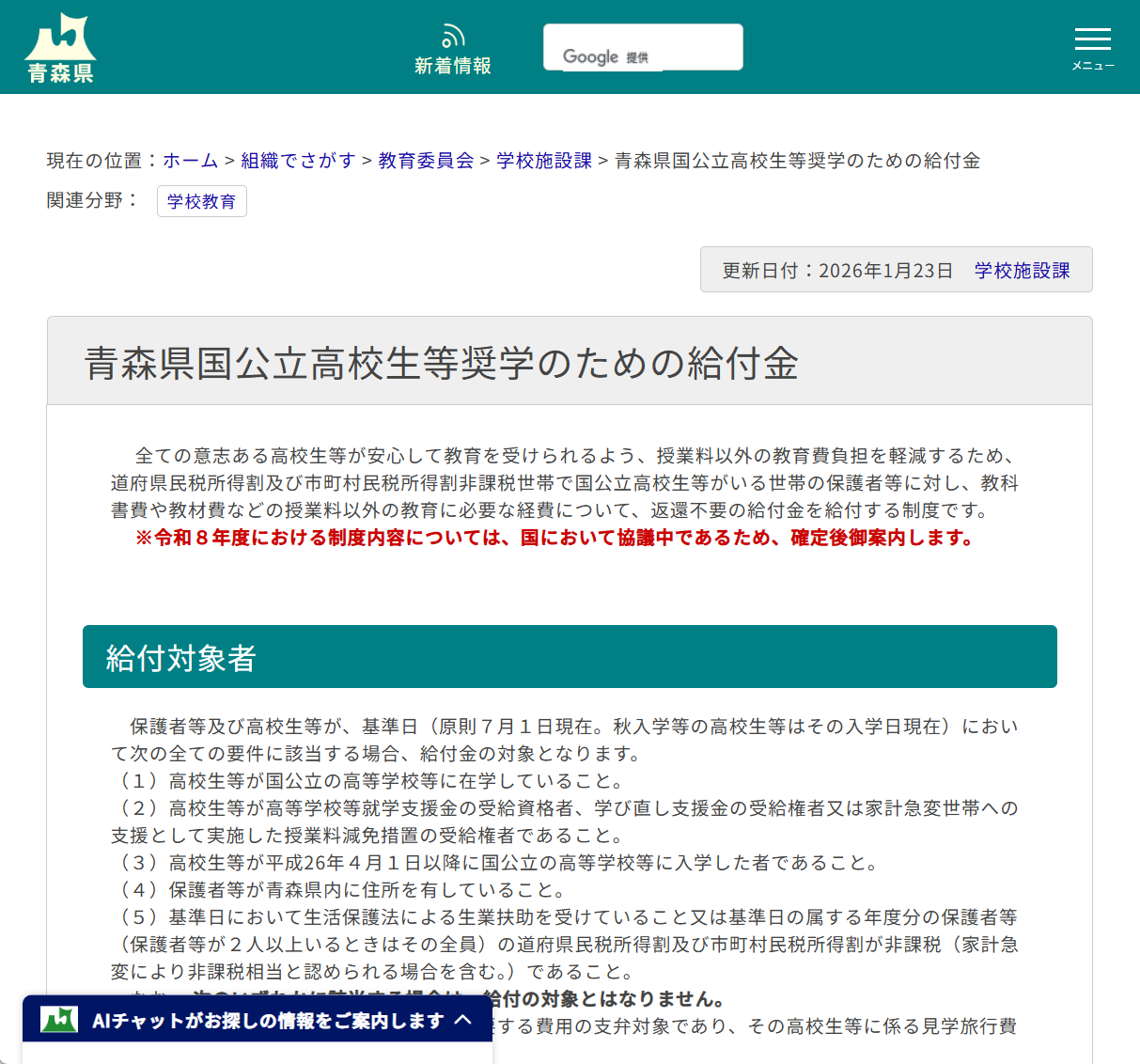Open the 教育委員会 breadcrumb link

tap(425, 161)
